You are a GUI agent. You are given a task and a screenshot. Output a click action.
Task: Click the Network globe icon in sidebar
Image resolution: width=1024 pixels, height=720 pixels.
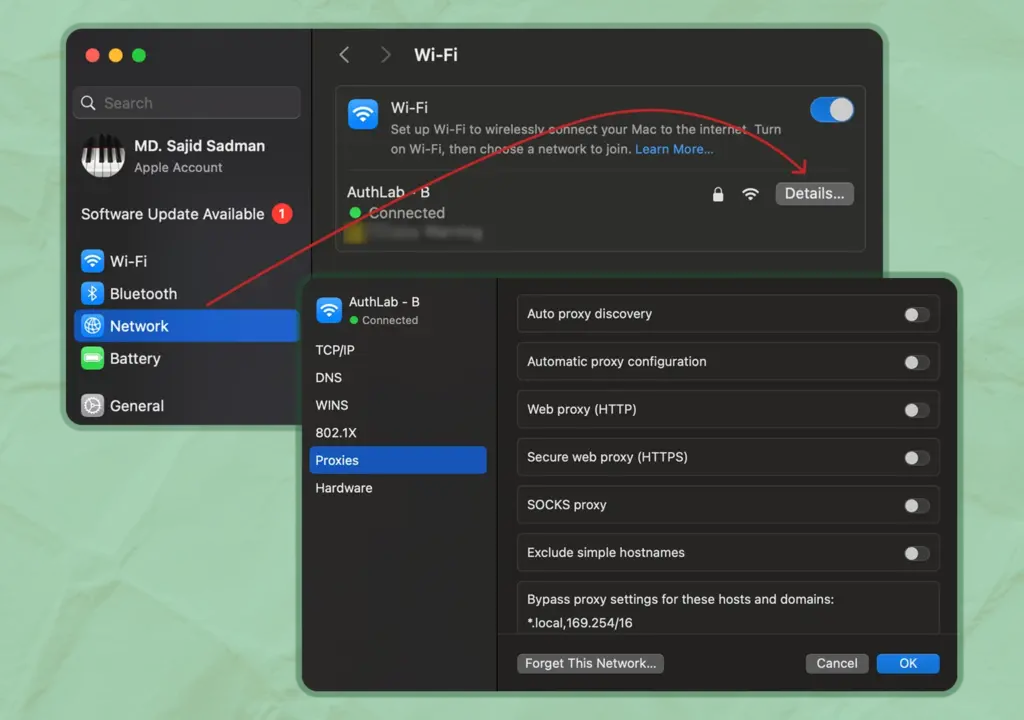click(92, 325)
